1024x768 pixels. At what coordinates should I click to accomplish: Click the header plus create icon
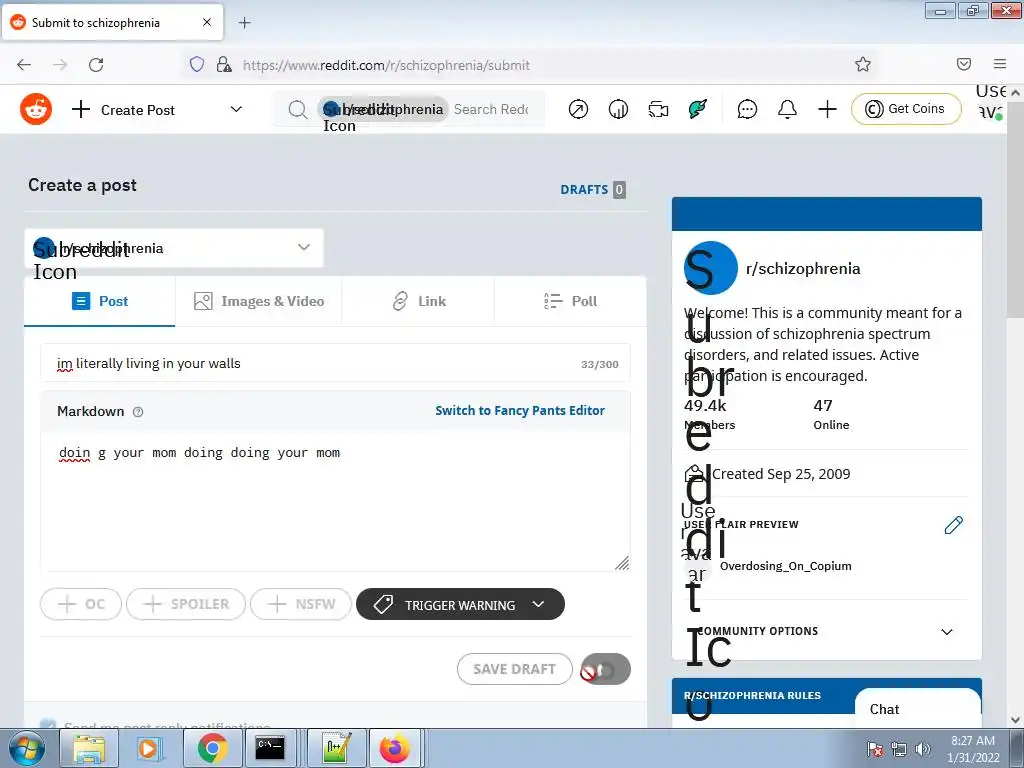point(827,109)
